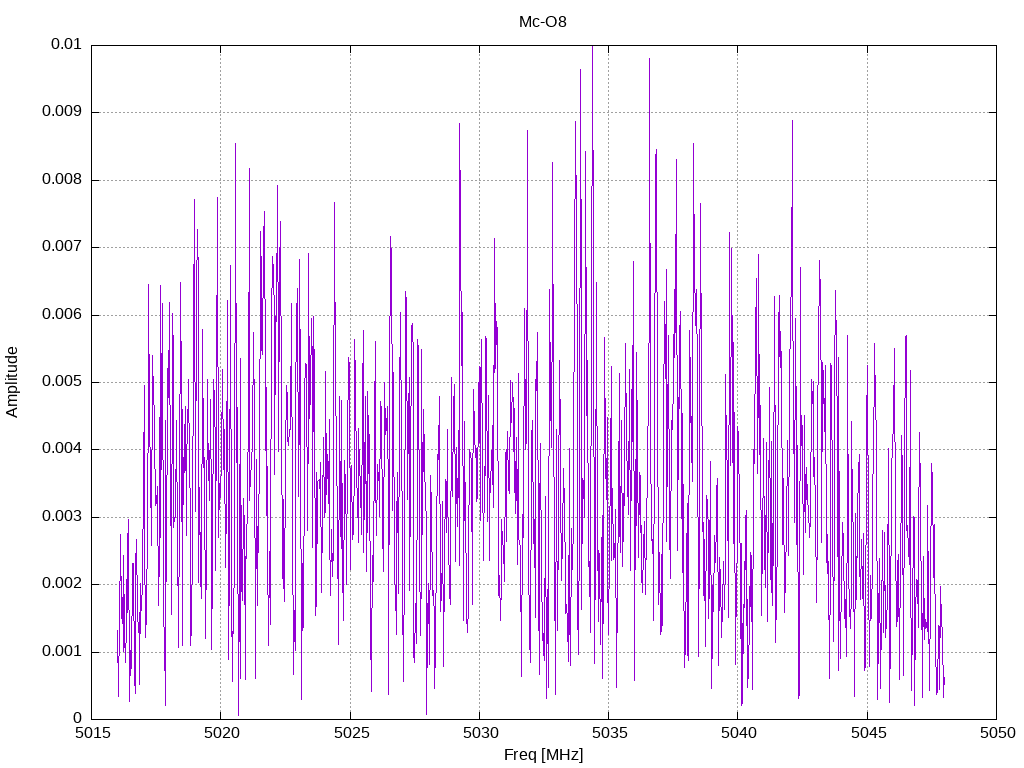Click the x-axis tick label 5045
The height and width of the screenshot is (768, 1024).
(x=869, y=733)
